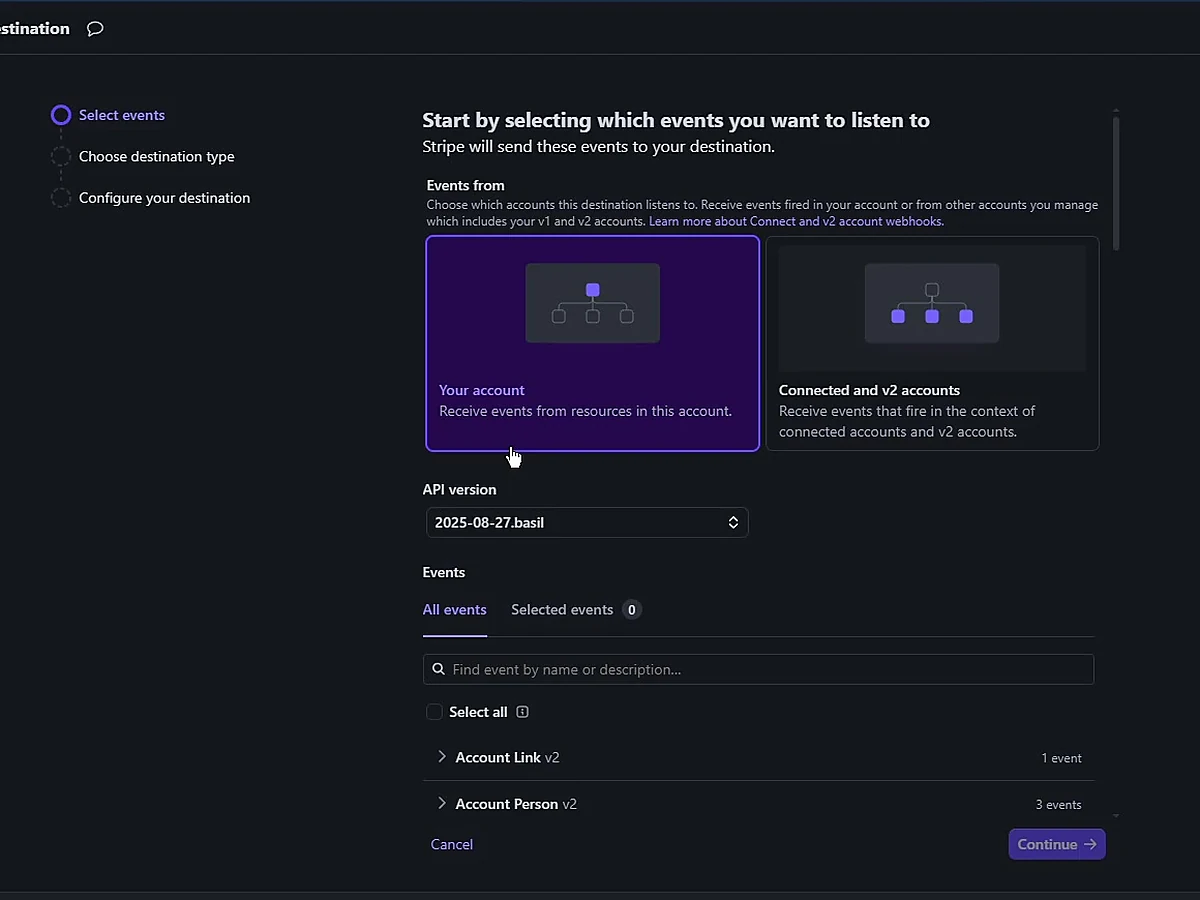The height and width of the screenshot is (900, 1200).
Task: Click the Cancel link
Action: click(x=452, y=844)
